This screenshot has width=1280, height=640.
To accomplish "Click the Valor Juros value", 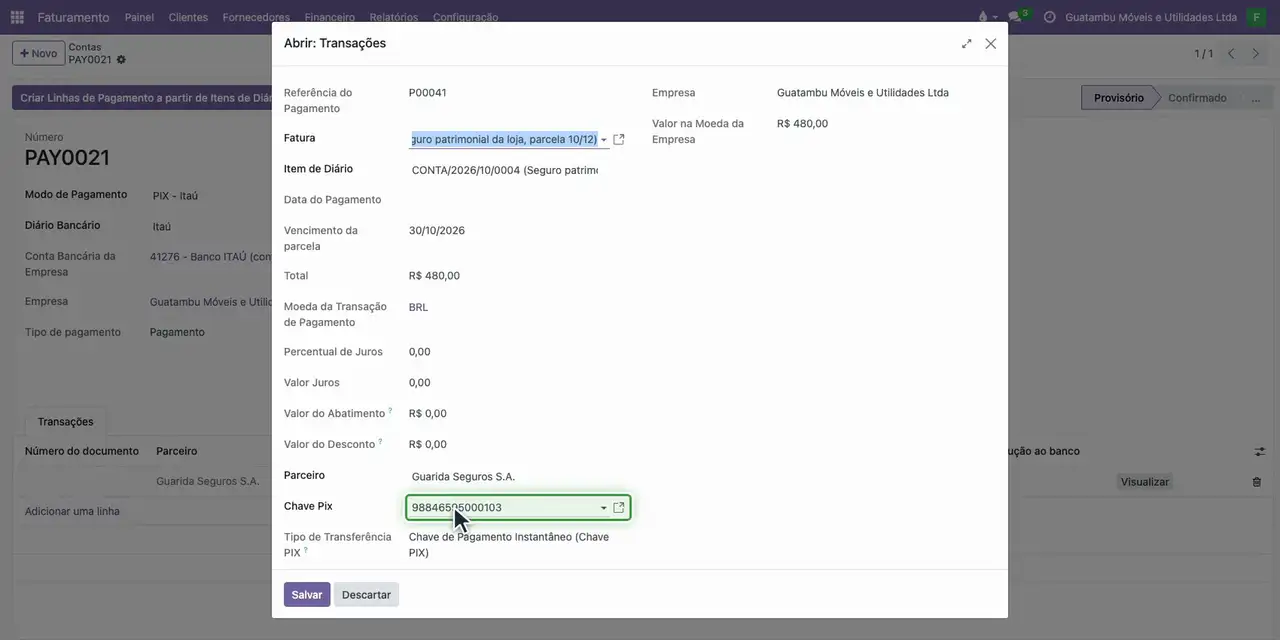I will pos(420,383).
